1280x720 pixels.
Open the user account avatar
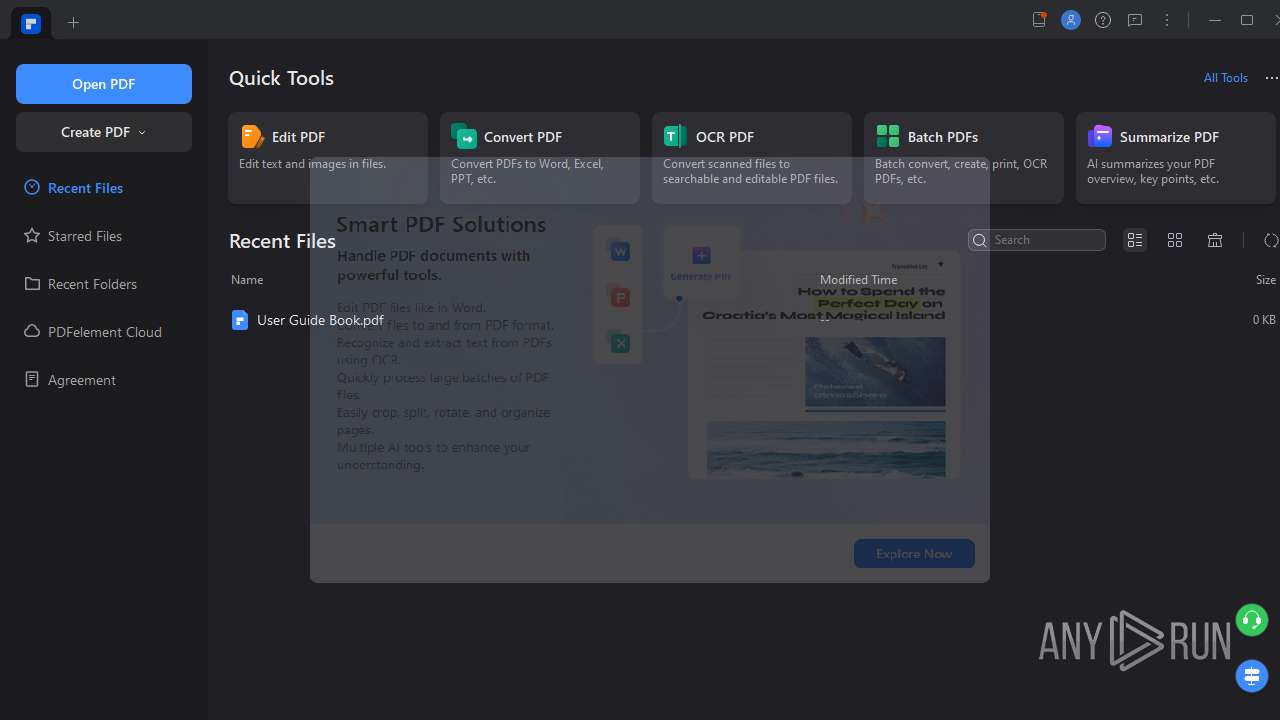point(1071,20)
